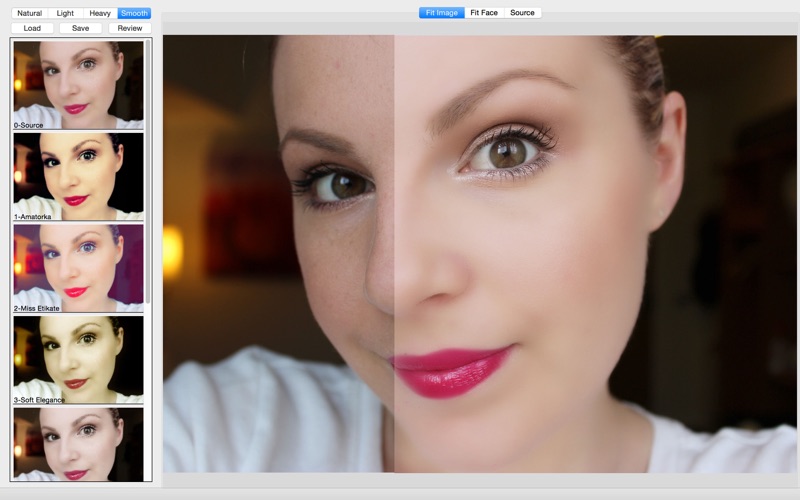Apply the 1-Amatorka preset thumbnail
Screen dimensions: 800x500
[x=79, y=177]
